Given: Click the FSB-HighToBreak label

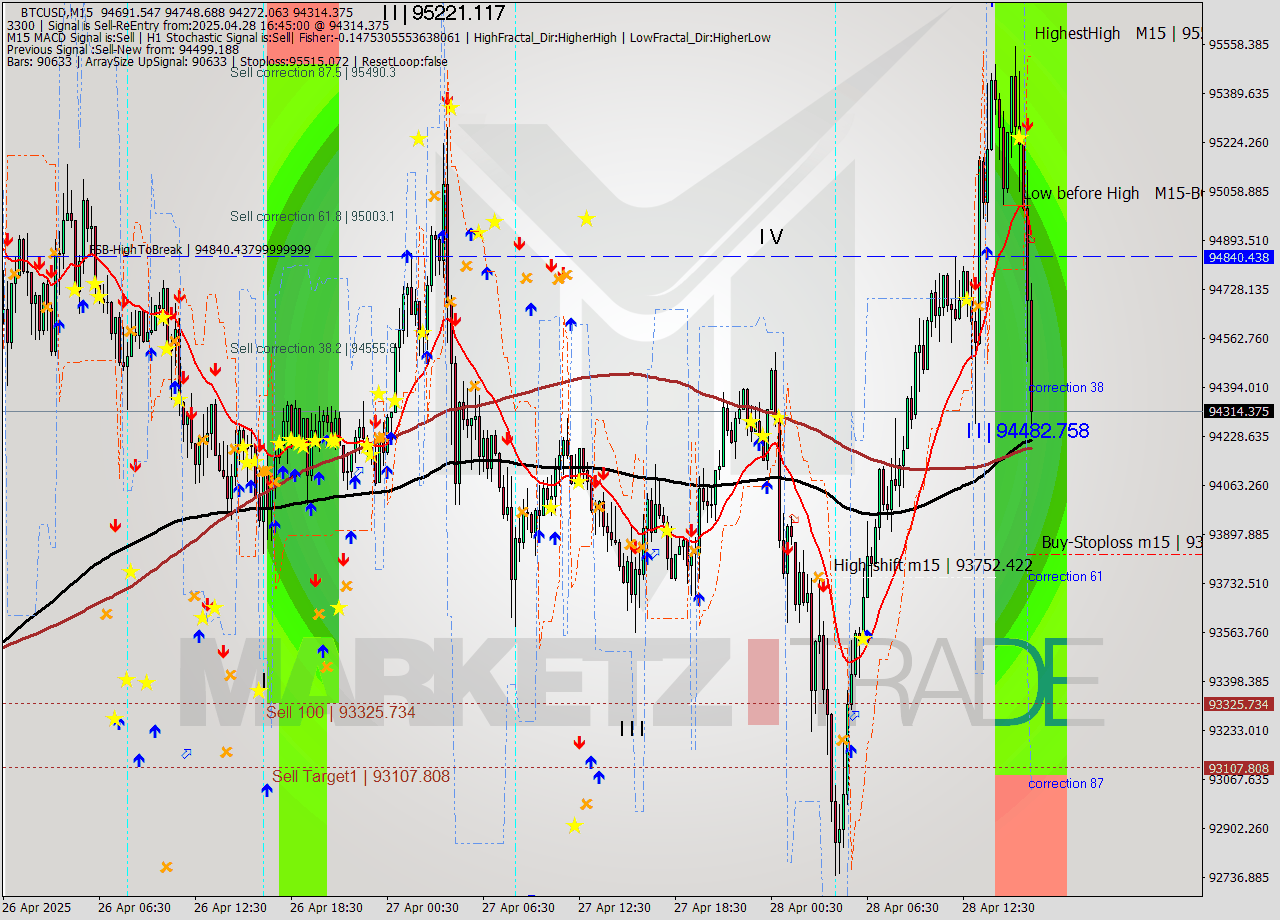Looking at the screenshot, I should (137, 250).
